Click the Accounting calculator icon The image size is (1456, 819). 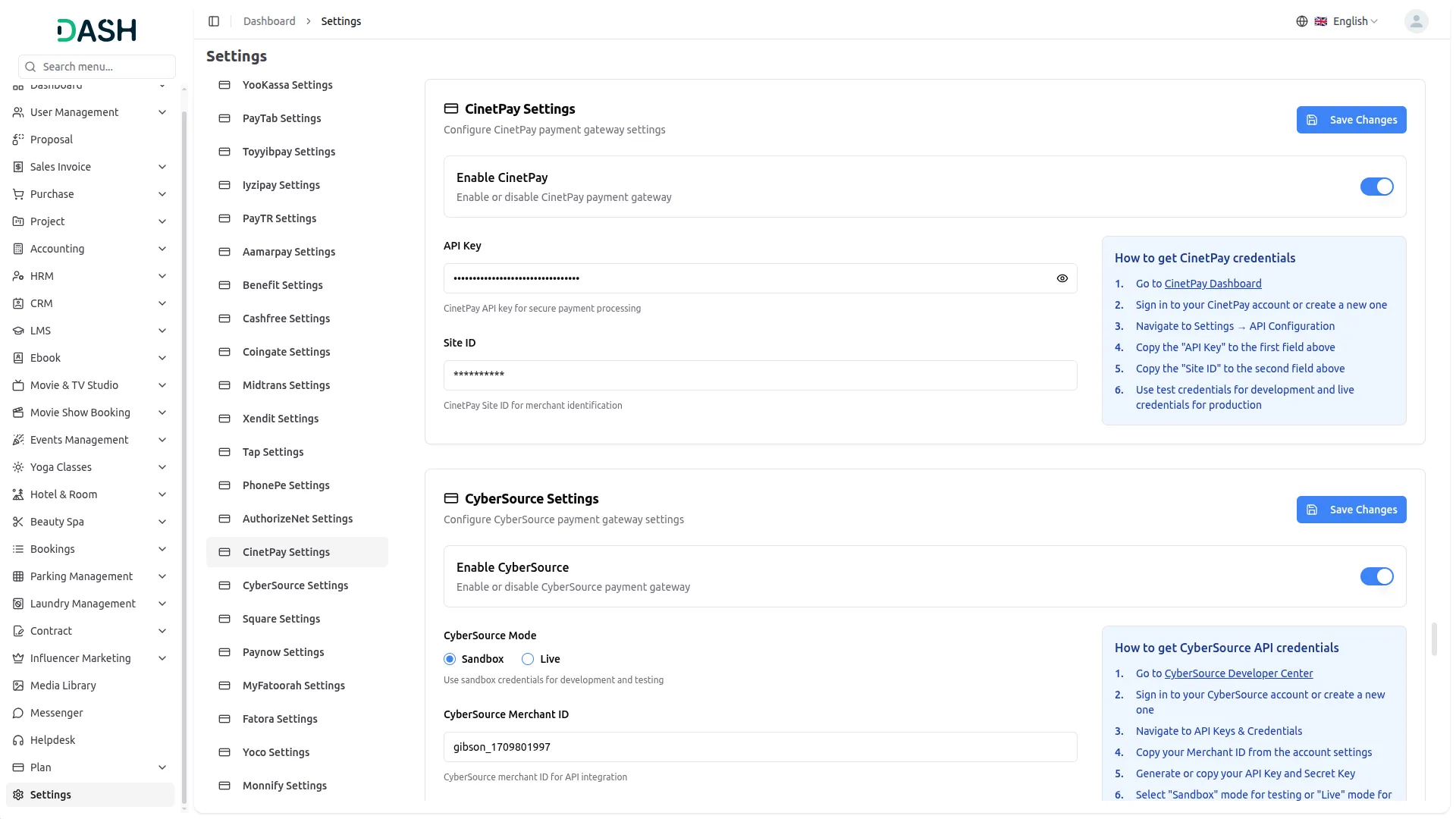[x=18, y=249]
